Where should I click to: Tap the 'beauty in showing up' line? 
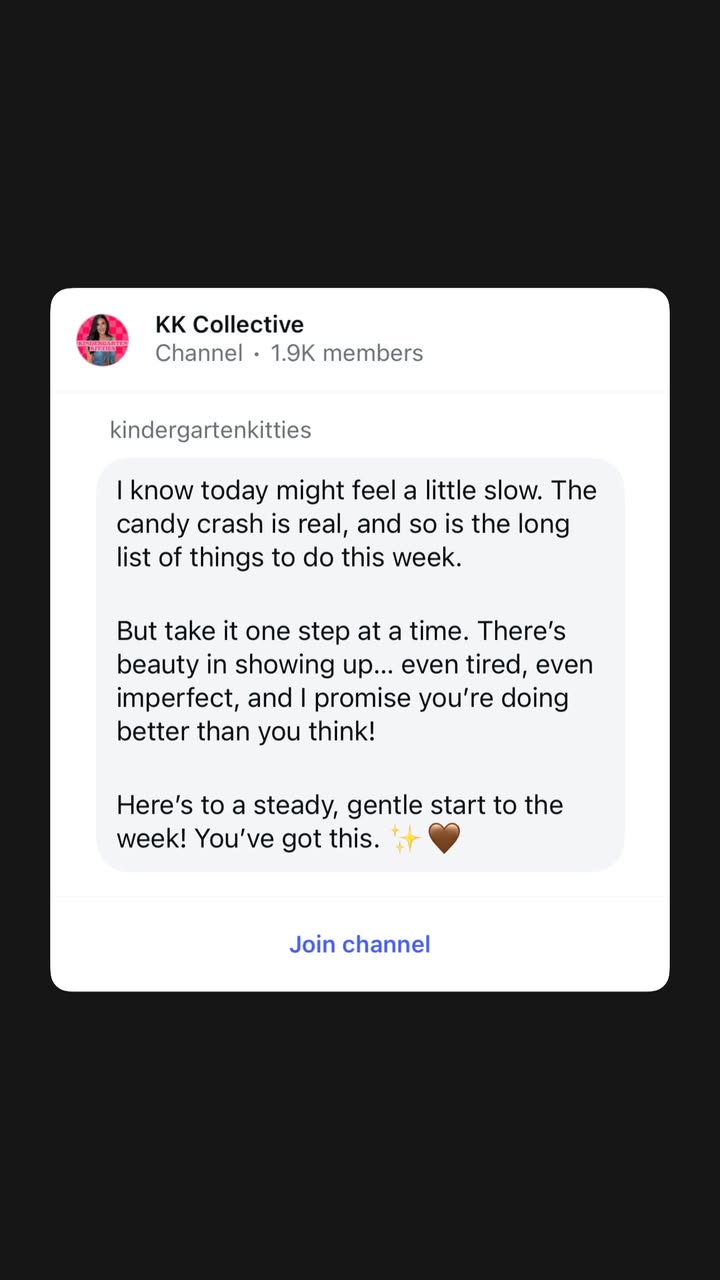tap(355, 665)
